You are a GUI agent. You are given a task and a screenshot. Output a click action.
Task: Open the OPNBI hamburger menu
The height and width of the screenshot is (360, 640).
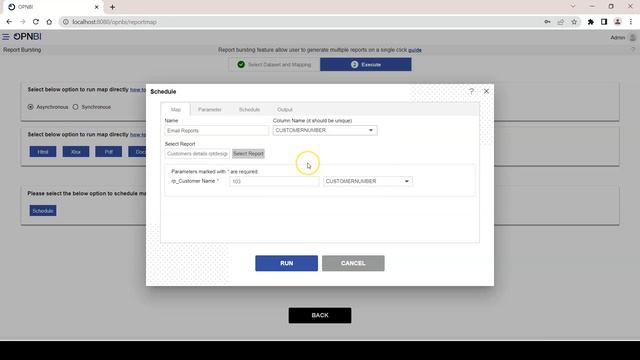click(x=6, y=37)
